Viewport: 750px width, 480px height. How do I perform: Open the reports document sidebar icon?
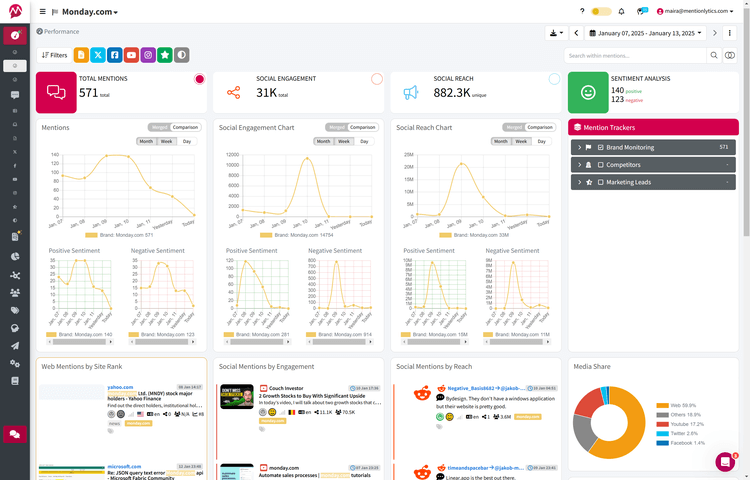(15, 237)
